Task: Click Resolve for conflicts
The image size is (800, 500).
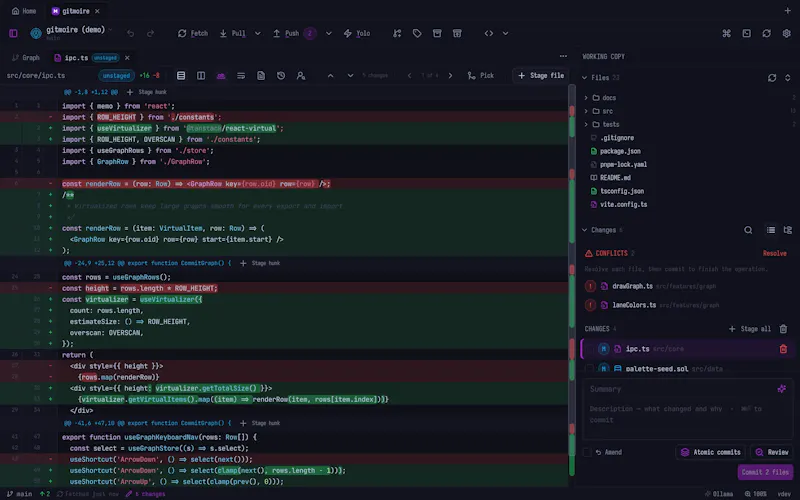Action: coord(774,253)
